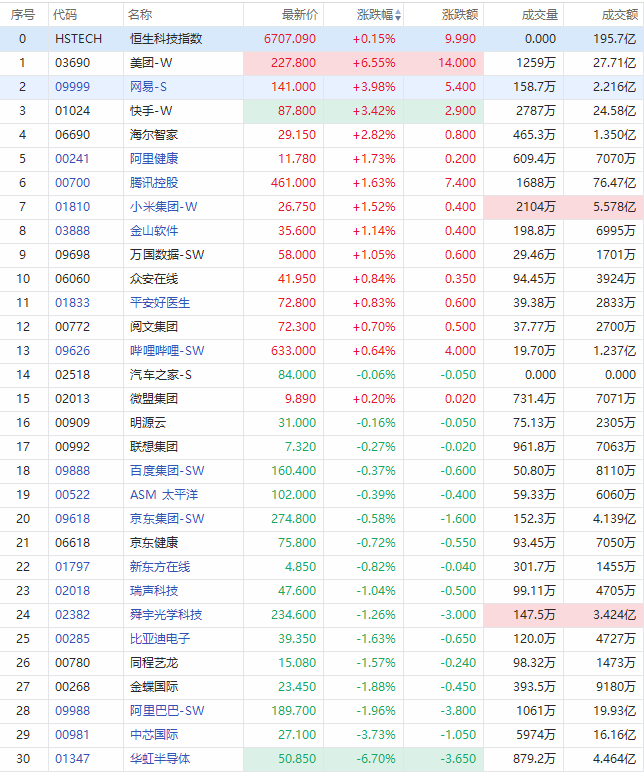Open 京东集团-SW stock link

coord(167,519)
